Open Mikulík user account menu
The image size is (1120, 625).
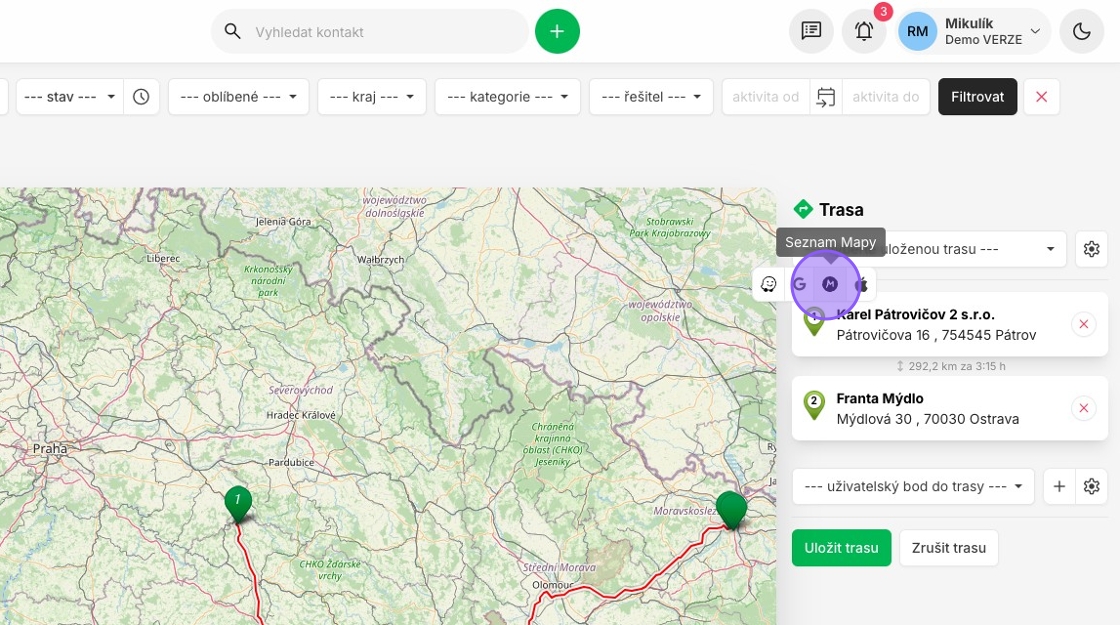click(x=973, y=32)
